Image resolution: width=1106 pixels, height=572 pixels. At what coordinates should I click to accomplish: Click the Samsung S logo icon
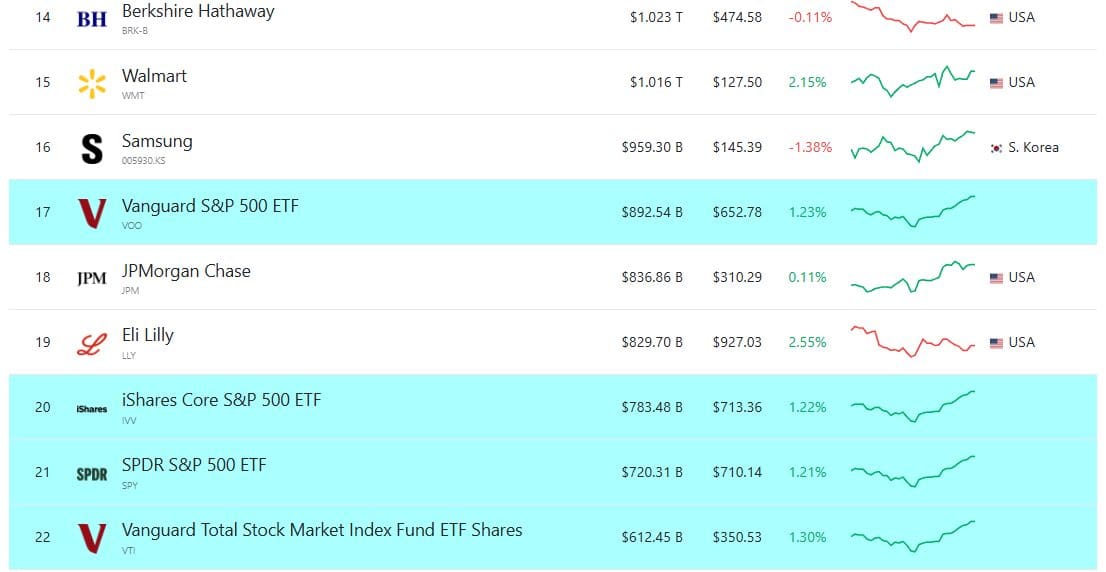[92, 149]
